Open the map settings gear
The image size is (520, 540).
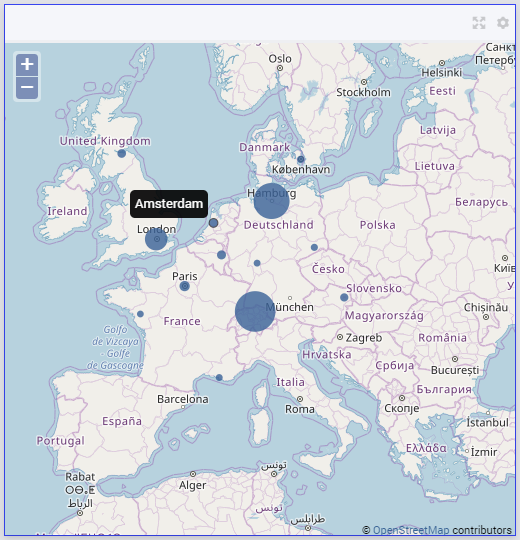click(503, 23)
